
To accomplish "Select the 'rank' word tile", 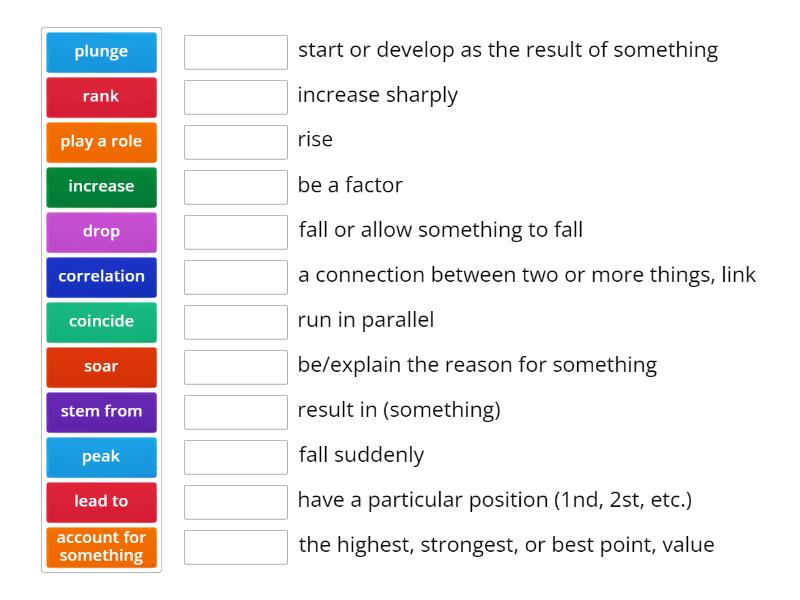I will (x=101, y=97).
